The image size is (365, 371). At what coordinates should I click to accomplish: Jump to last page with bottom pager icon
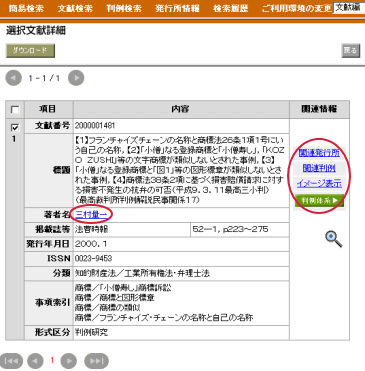point(97,361)
